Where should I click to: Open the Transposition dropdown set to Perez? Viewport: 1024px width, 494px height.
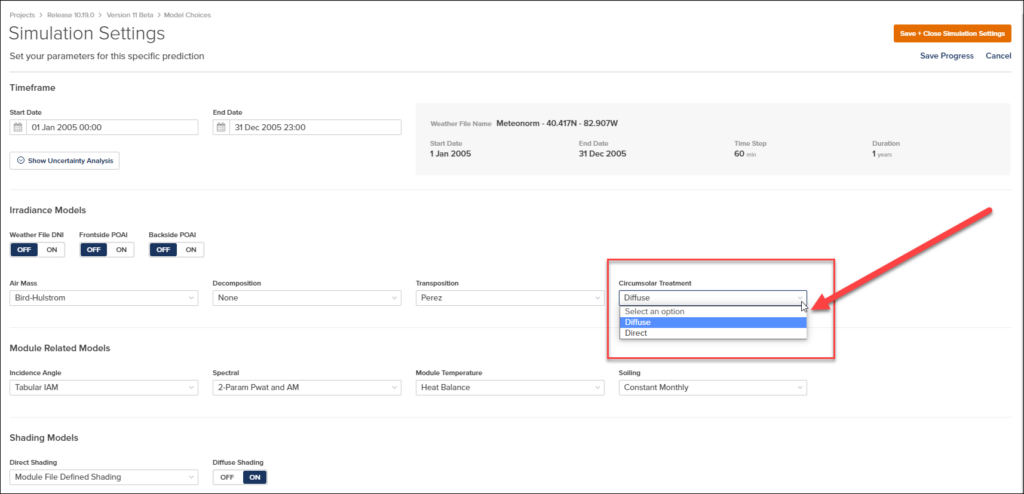coord(510,298)
